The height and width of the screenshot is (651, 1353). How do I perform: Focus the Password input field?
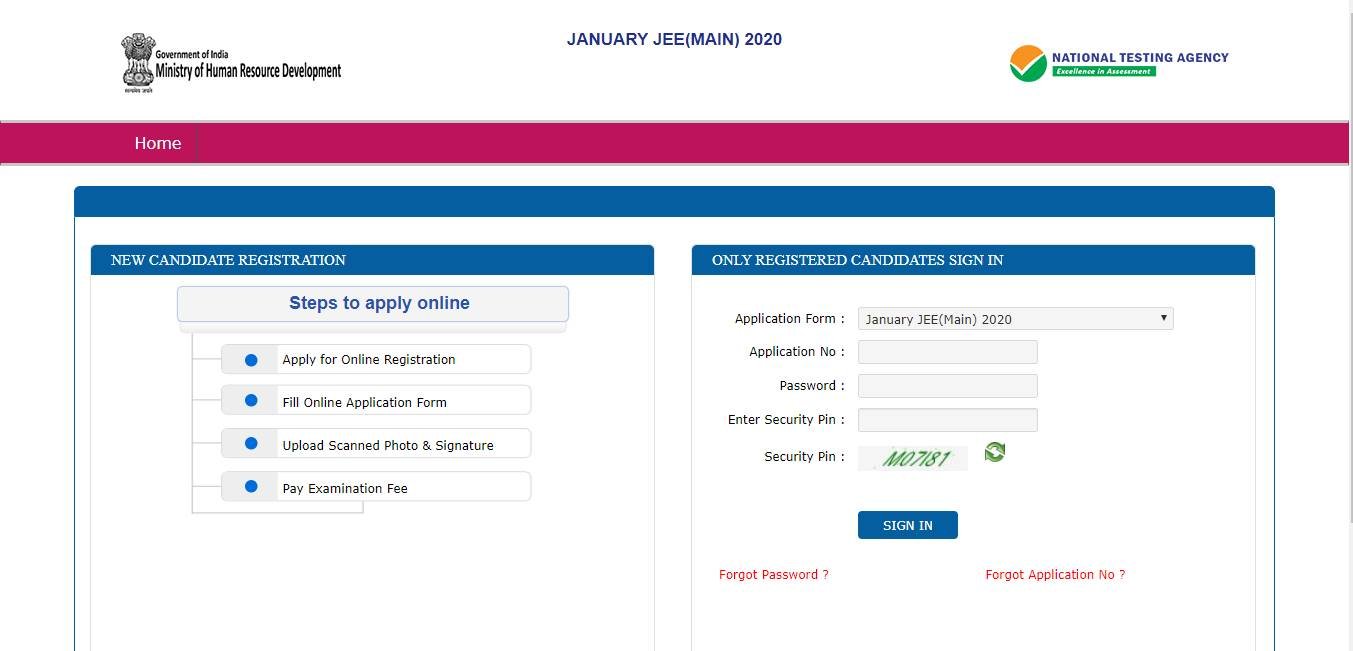(x=947, y=386)
